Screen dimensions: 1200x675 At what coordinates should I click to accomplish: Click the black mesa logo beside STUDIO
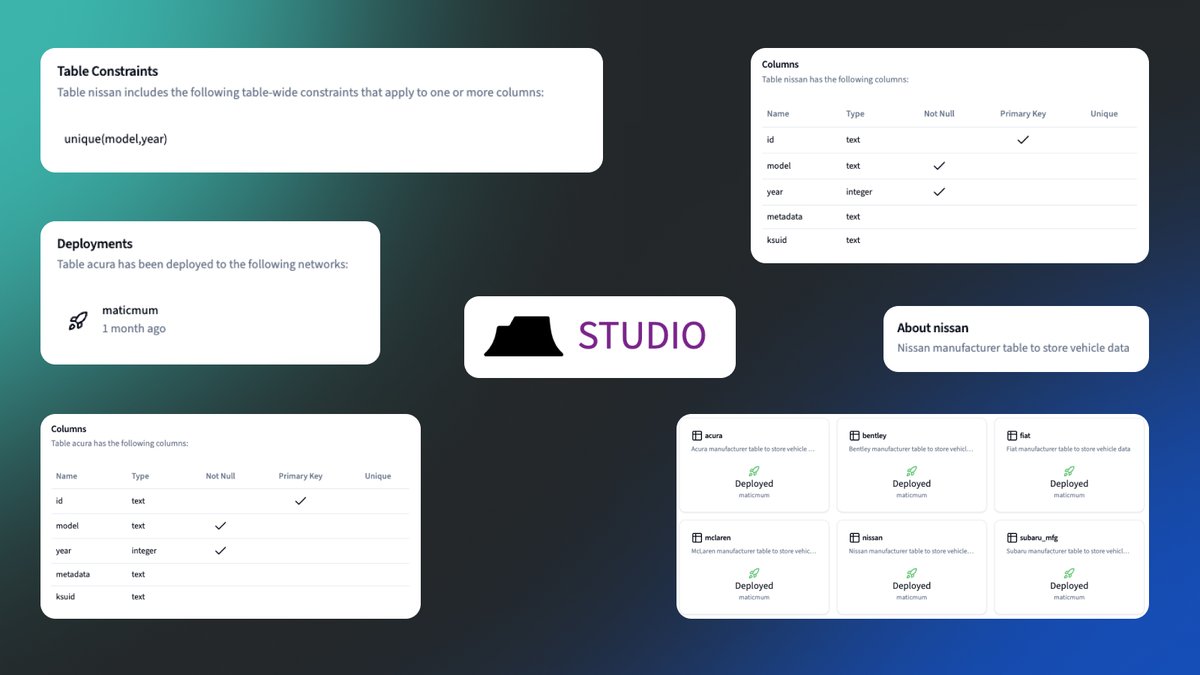pos(523,337)
